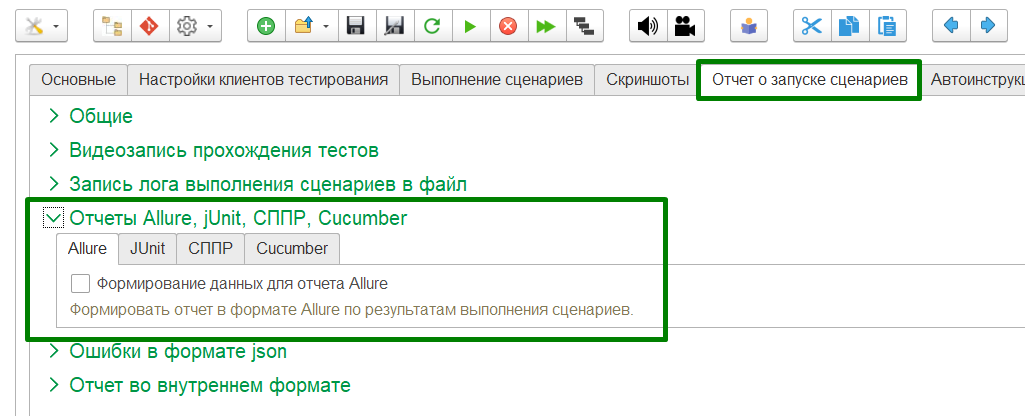Screen dimensions: 1025x416
Task: Collapse Отчеты Allure, jUnit, СППР, Cucumber section
Action: click(54, 218)
